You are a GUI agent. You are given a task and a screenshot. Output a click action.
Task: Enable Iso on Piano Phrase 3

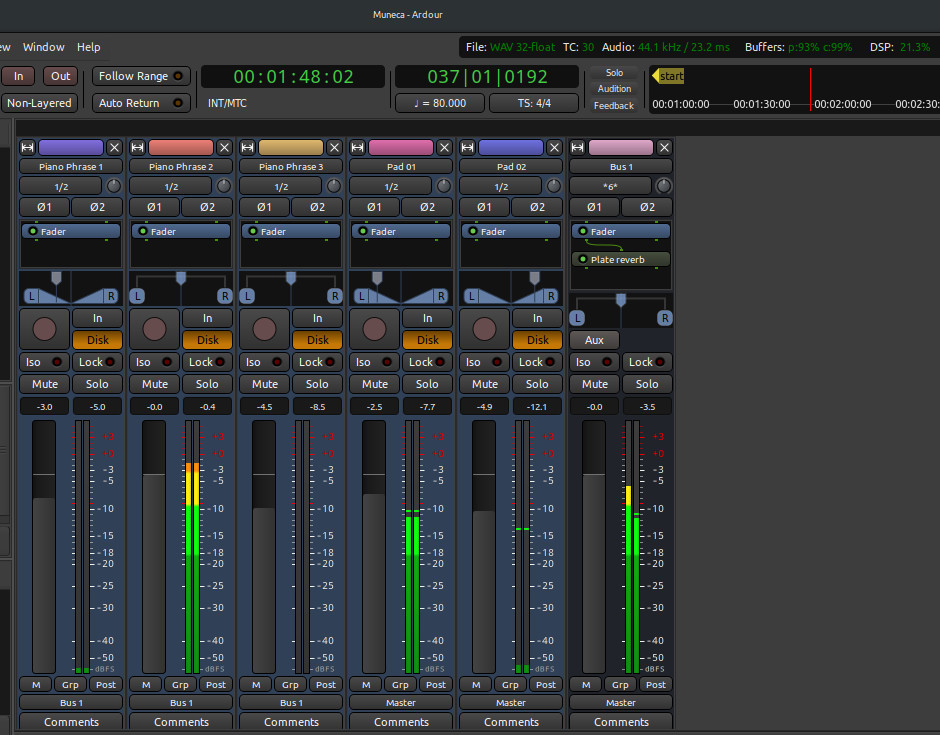[264, 362]
